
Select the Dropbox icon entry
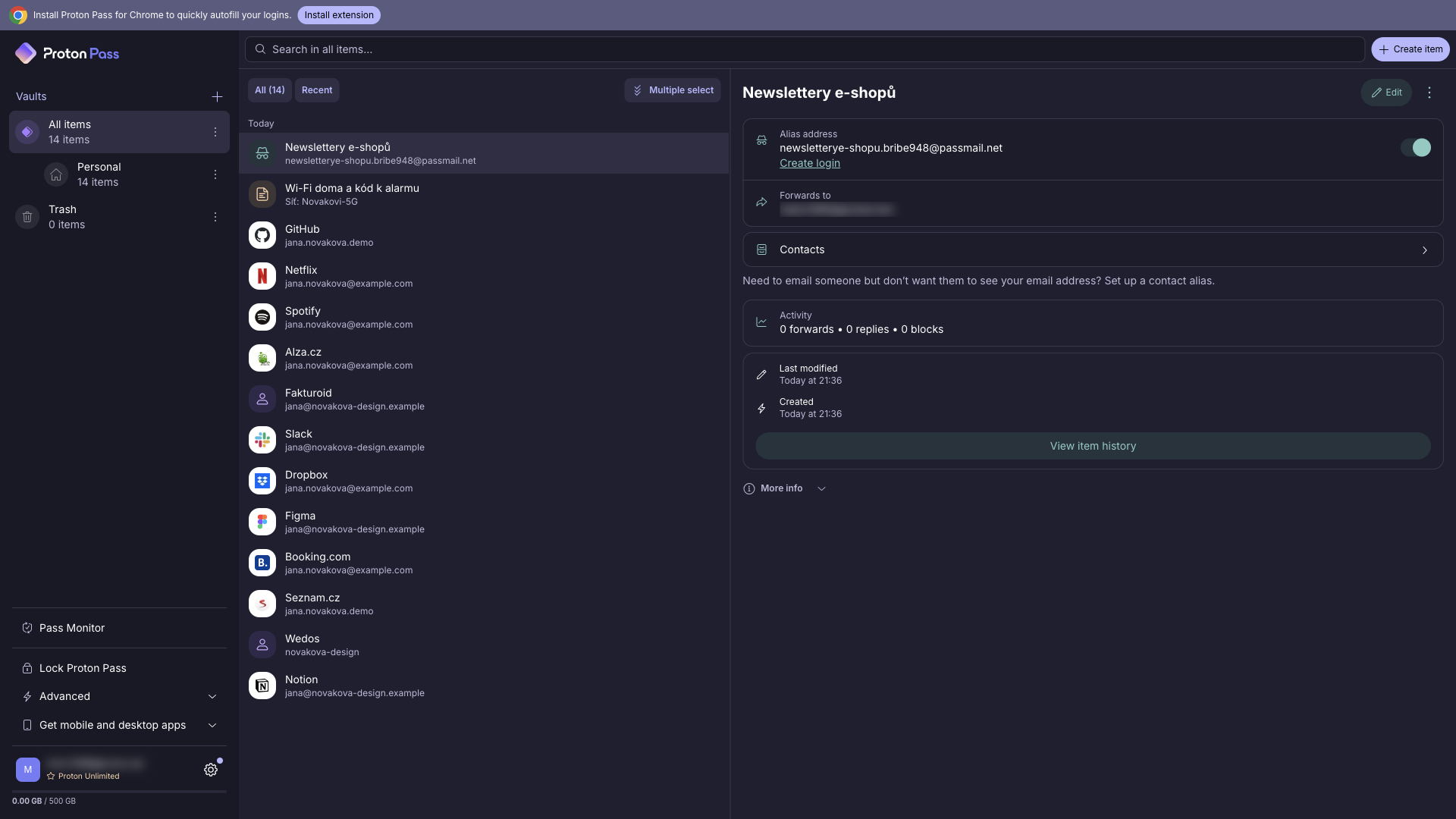click(262, 481)
